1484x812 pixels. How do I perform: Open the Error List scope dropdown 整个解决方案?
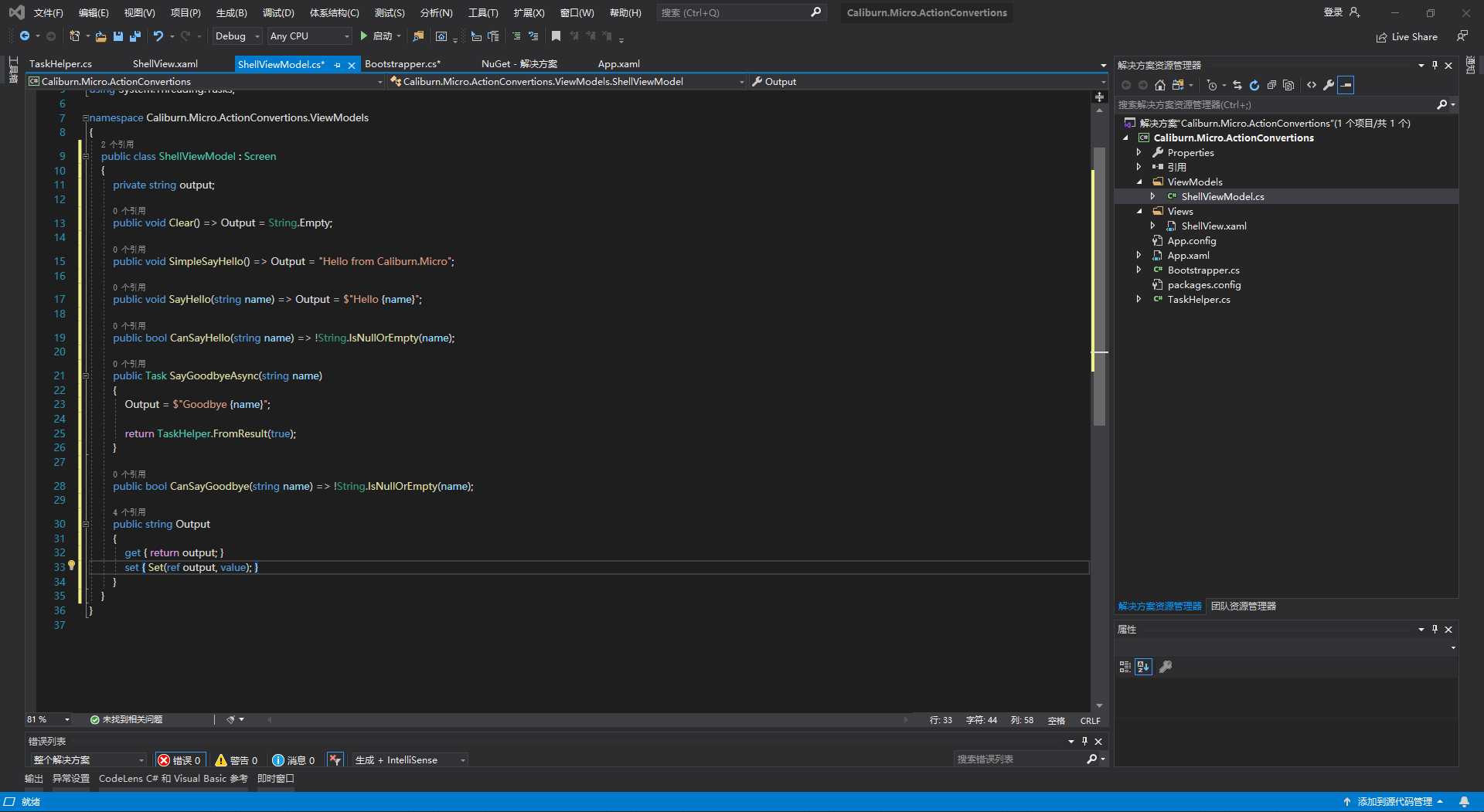tap(88, 760)
